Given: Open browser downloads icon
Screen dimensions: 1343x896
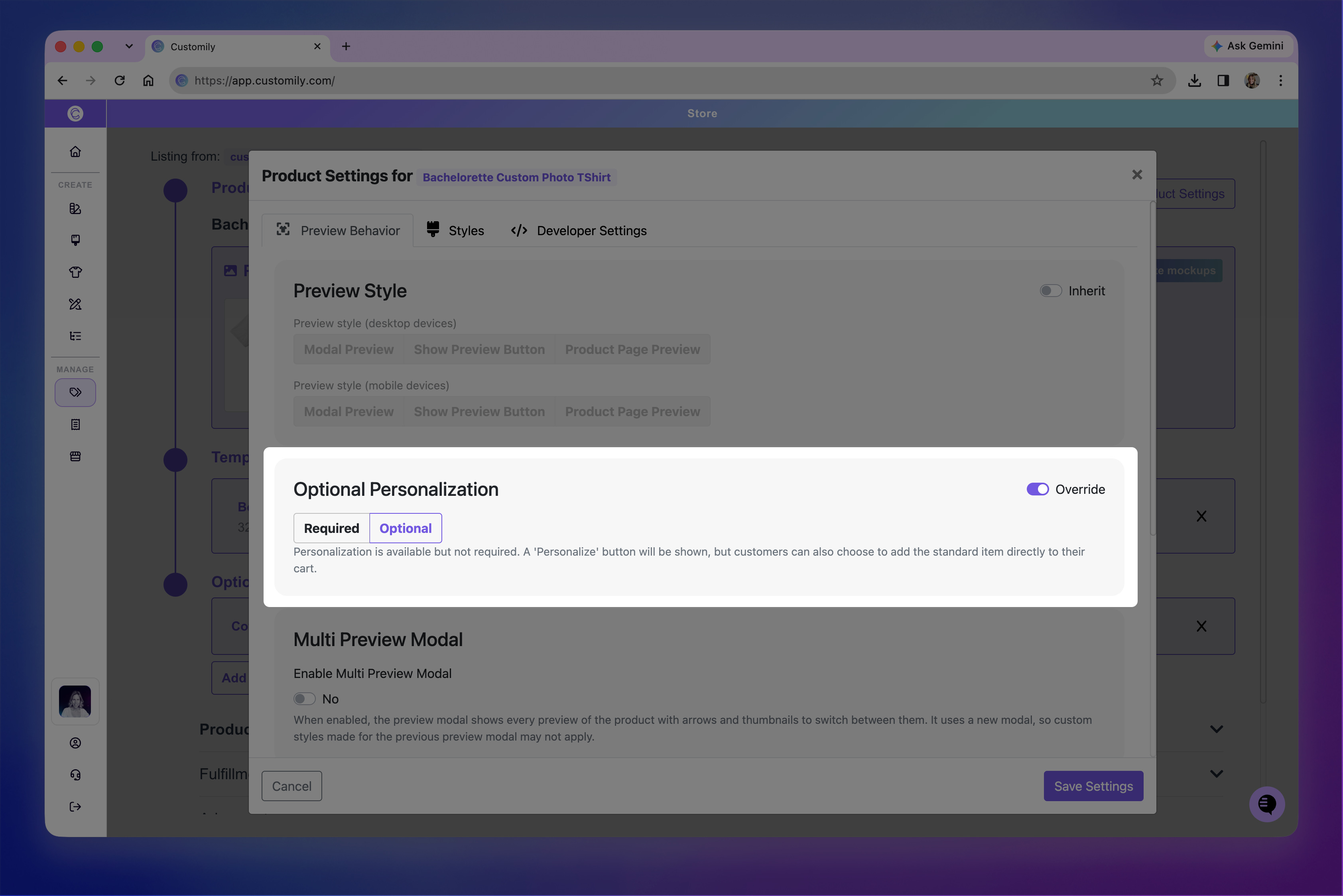Looking at the screenshot, I should [x=1194, y=81].
